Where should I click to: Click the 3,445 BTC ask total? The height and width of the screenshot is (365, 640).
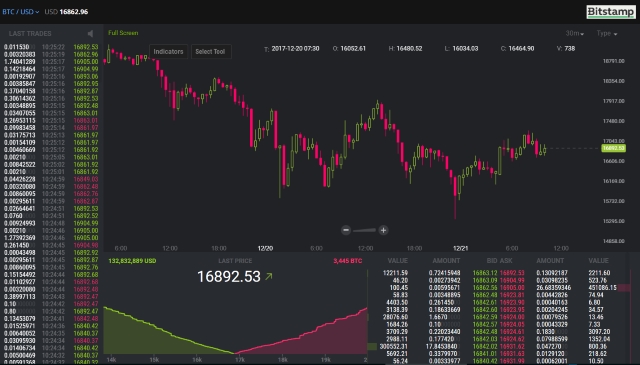347,261
